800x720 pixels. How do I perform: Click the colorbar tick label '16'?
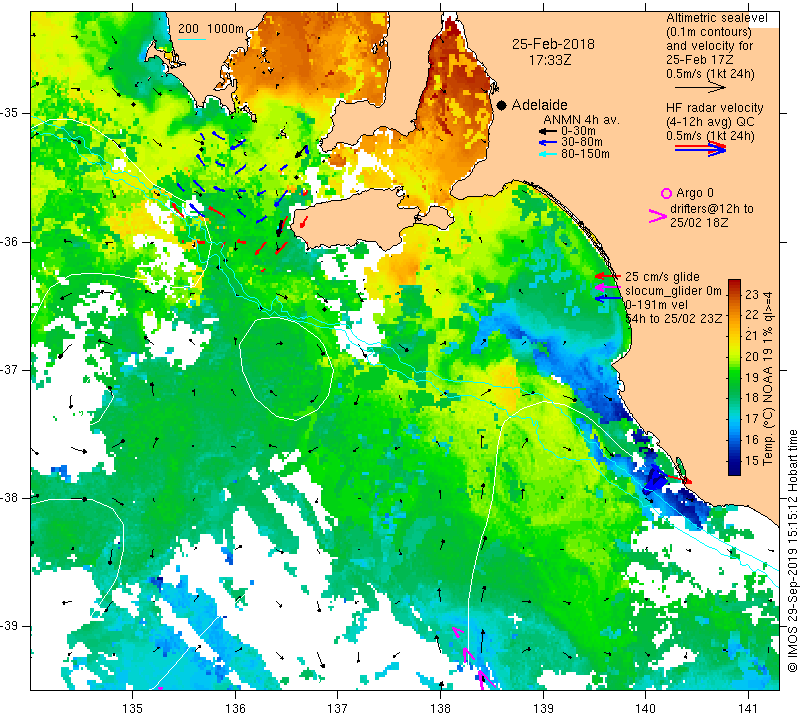point(752,439)
